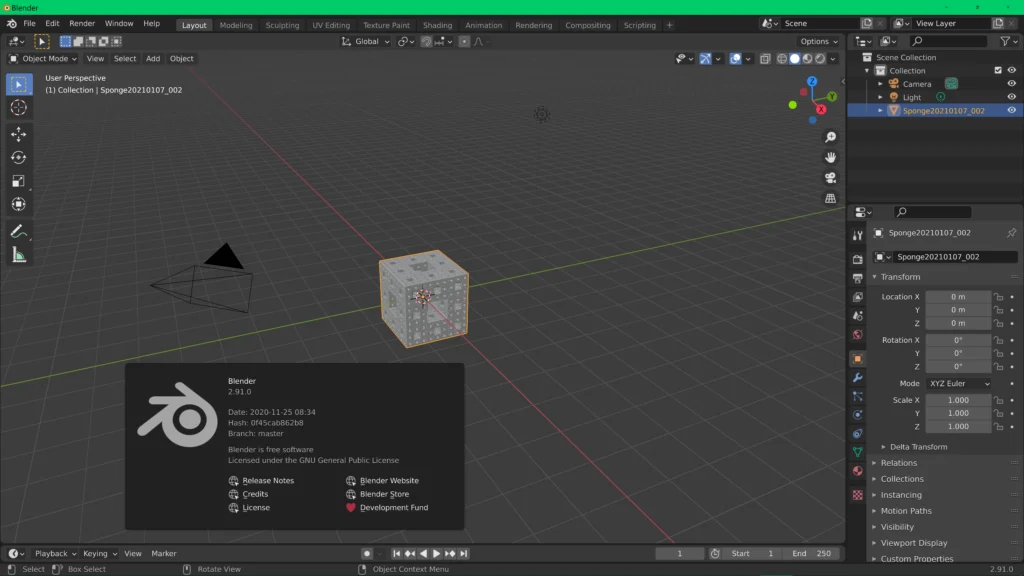This screenshot has height=576, width=1024.
Task: Hide the Light in outliner
Action: coord(1011,97)
